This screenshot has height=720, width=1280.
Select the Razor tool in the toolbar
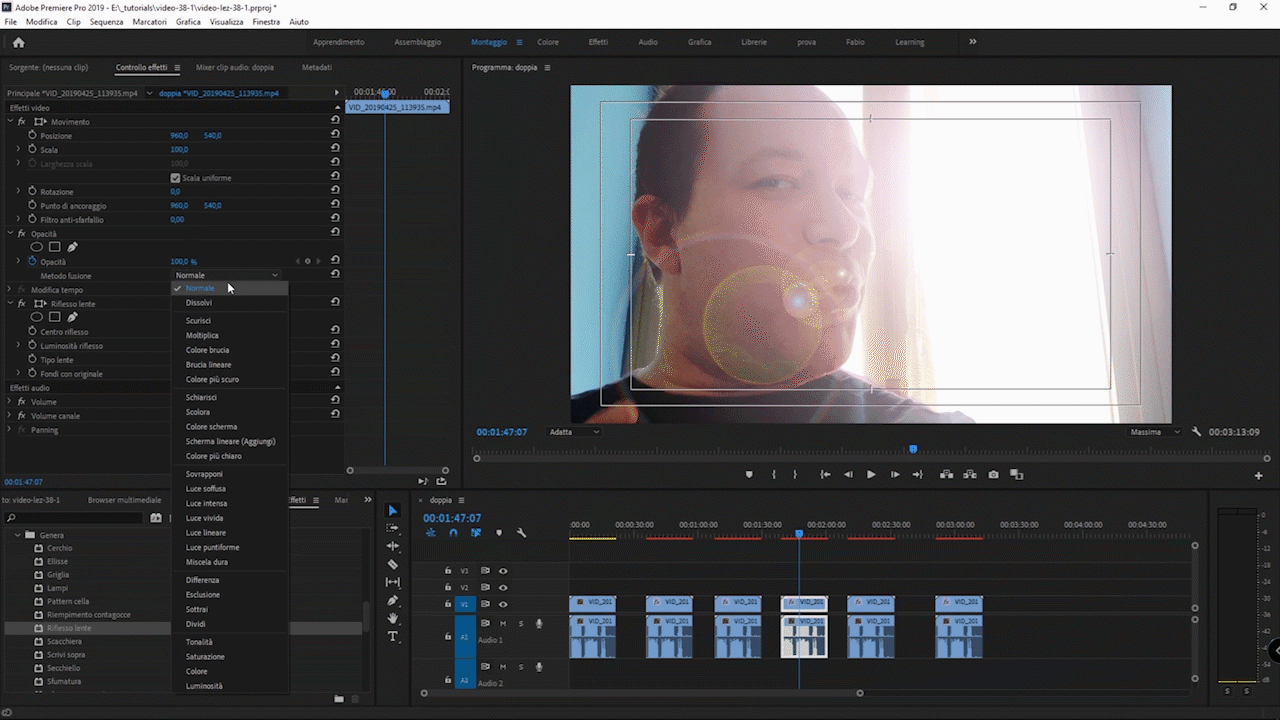392,564
